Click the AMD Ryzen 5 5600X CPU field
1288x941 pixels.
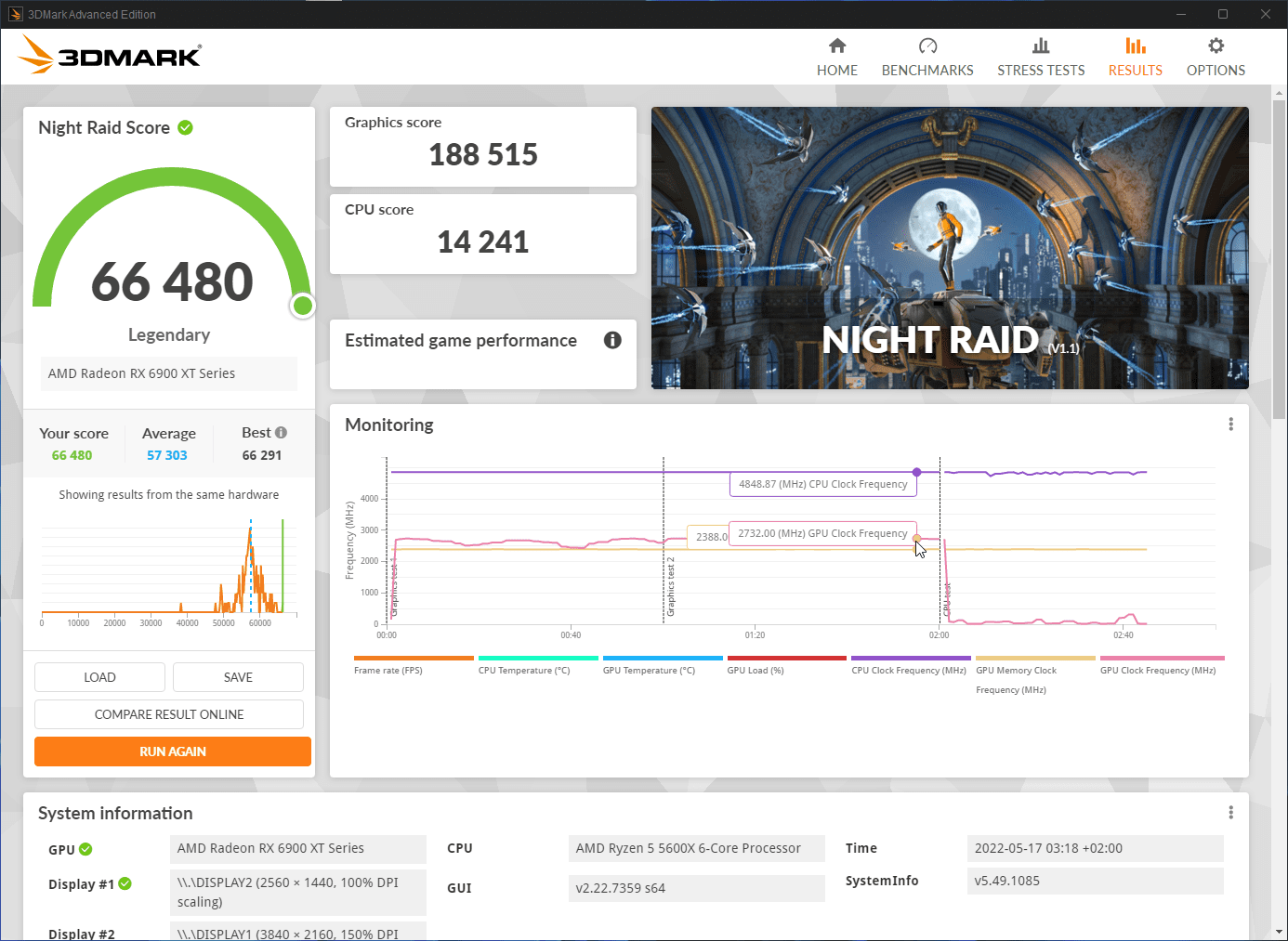(x=696, y=848)
